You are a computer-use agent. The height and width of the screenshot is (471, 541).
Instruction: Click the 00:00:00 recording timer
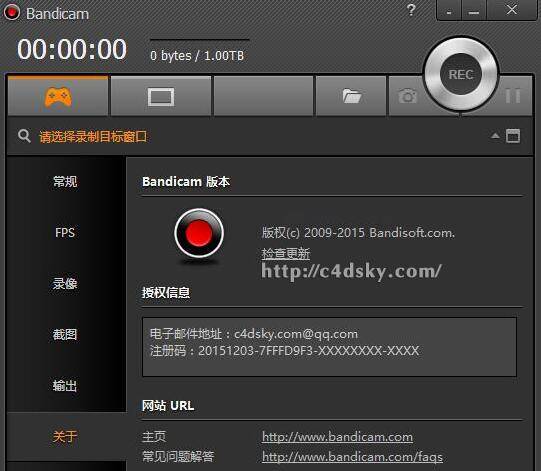(72, 49)
